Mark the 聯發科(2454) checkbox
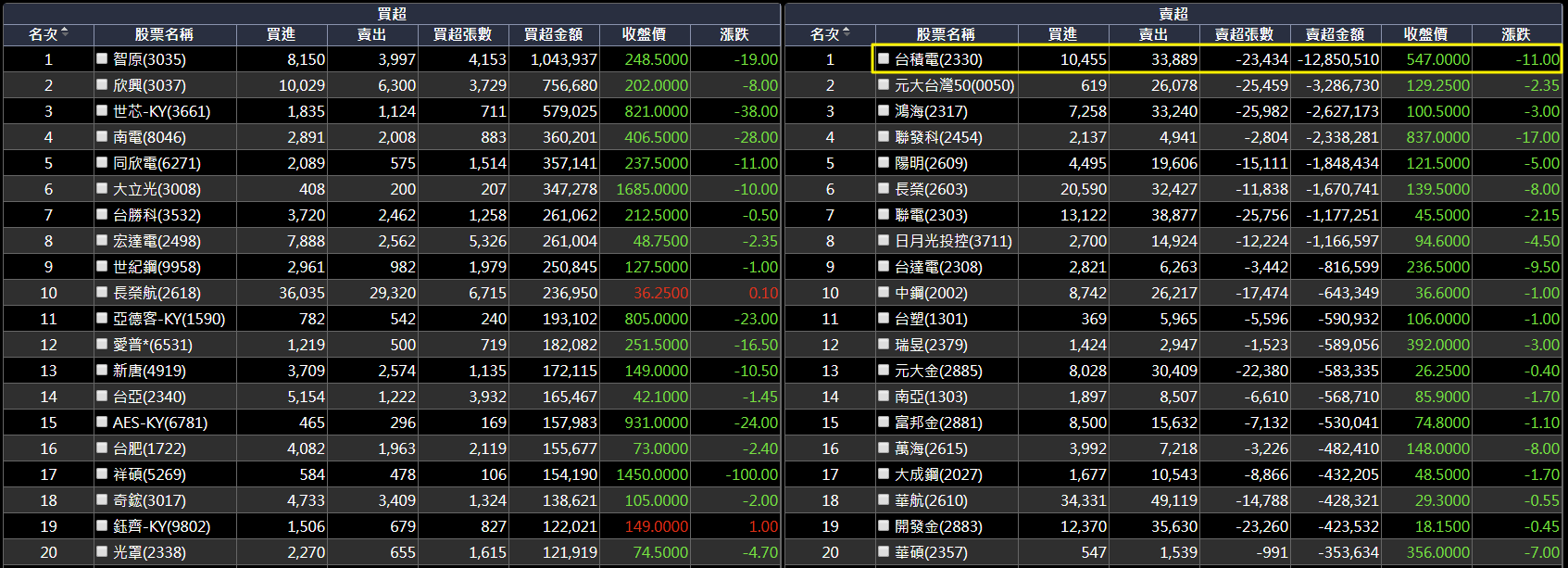Image resolution: width=1568 pixels, height=568 pixels. tap(884, 136)
